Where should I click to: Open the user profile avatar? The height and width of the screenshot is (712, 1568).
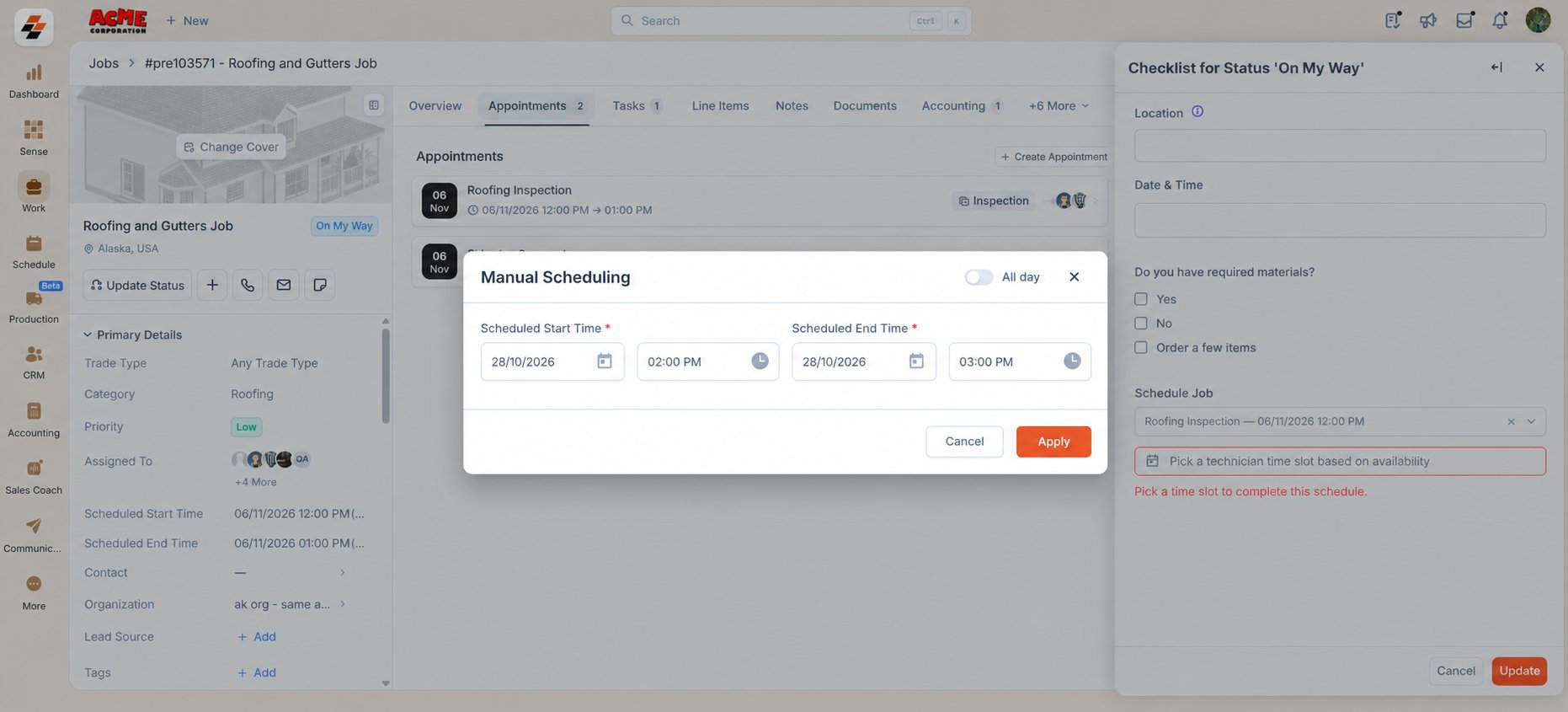click(x=1538, y=20)
